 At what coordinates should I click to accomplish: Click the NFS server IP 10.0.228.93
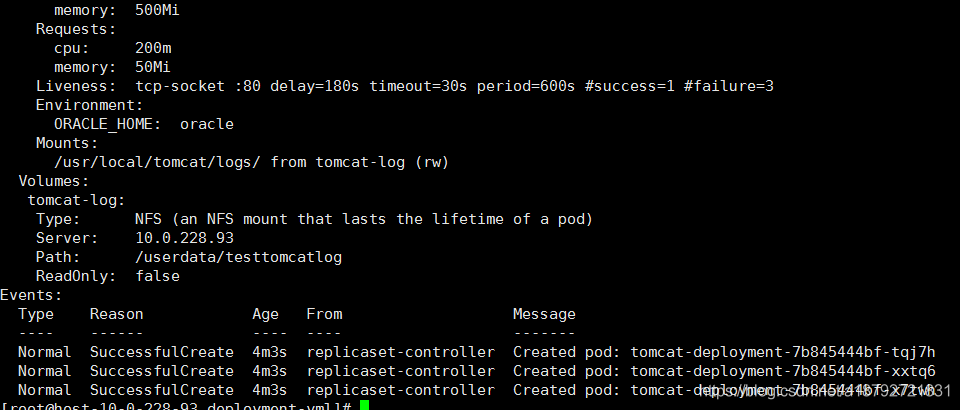coord(184,238)
